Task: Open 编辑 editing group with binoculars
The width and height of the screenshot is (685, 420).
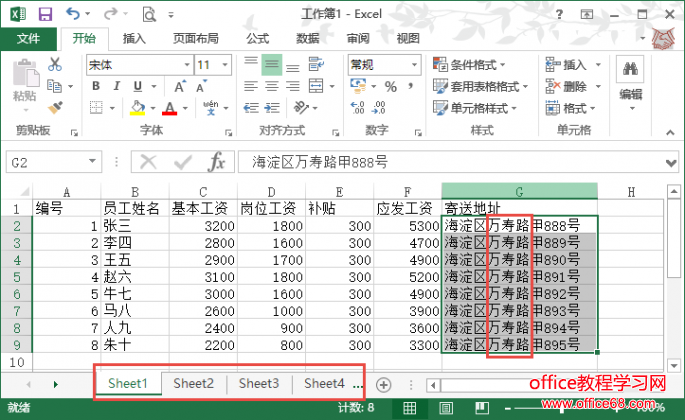Action: tap(630, 83)
